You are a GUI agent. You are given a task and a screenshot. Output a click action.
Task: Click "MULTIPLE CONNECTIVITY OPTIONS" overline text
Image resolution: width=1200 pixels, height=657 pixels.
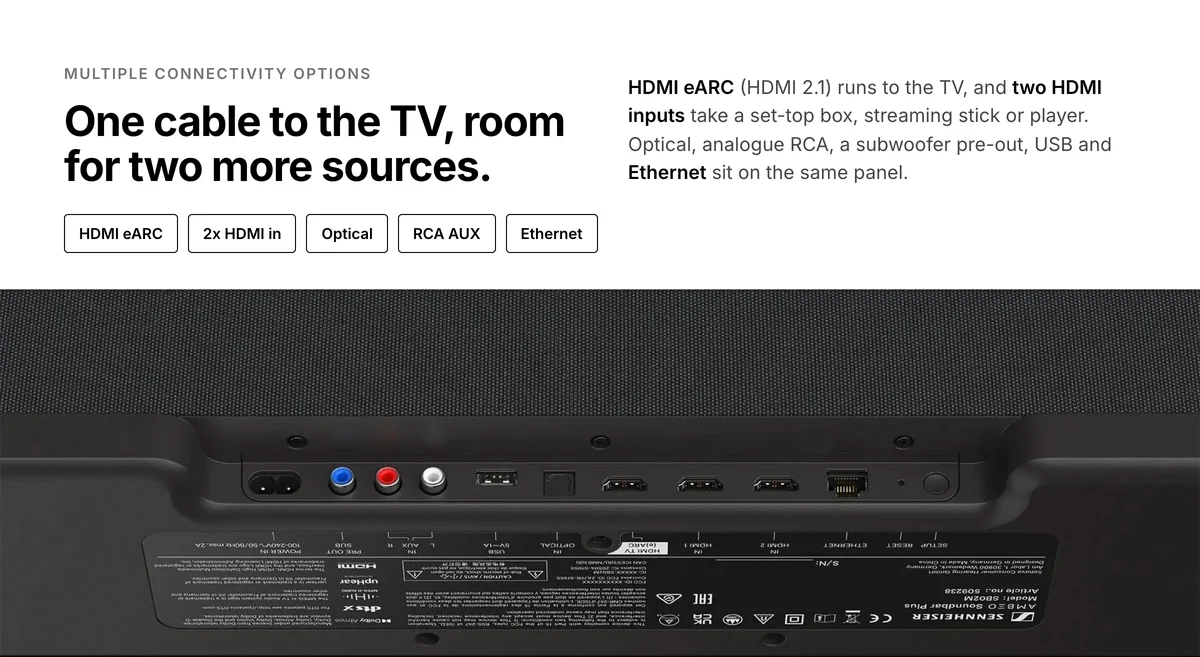tap(217, 74)
